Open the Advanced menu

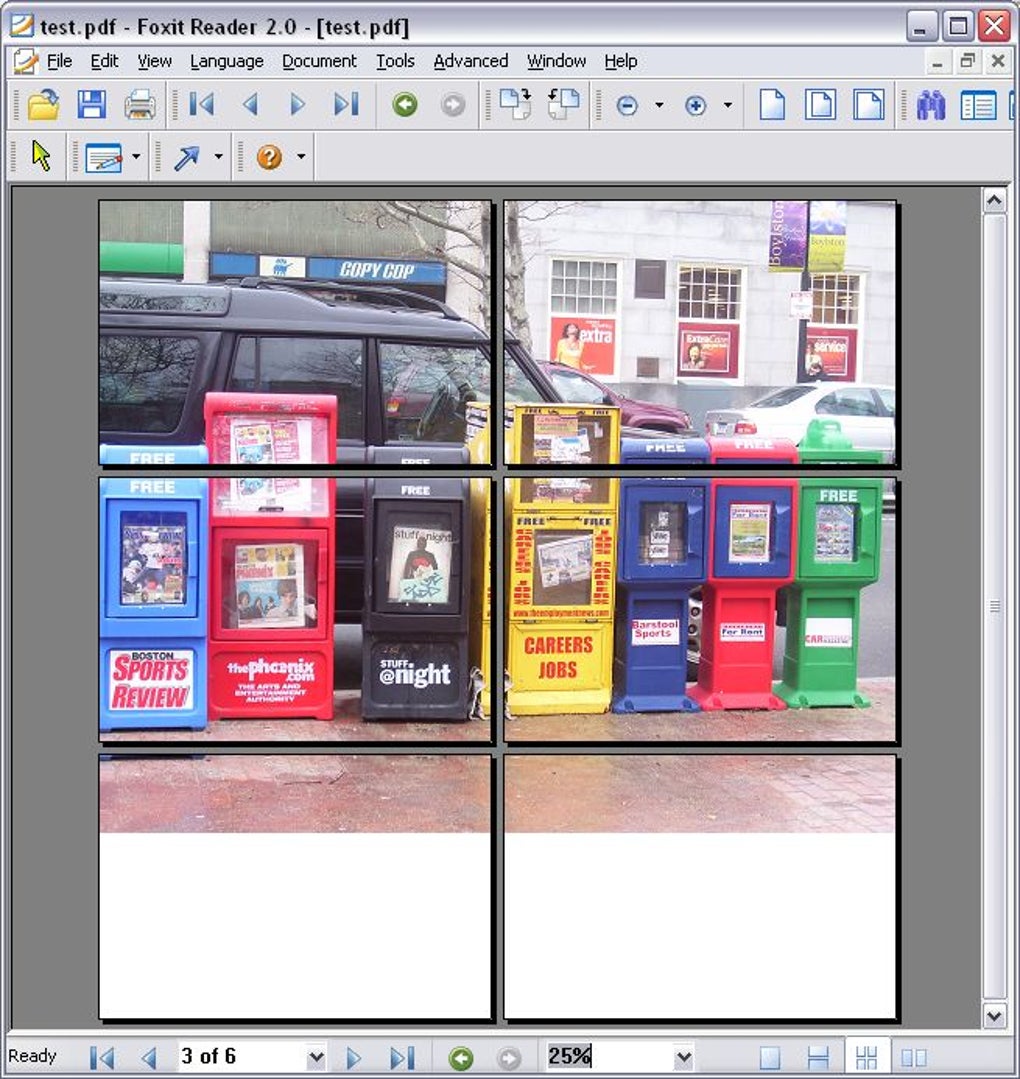pyautogui.click(x=471, y=61)
